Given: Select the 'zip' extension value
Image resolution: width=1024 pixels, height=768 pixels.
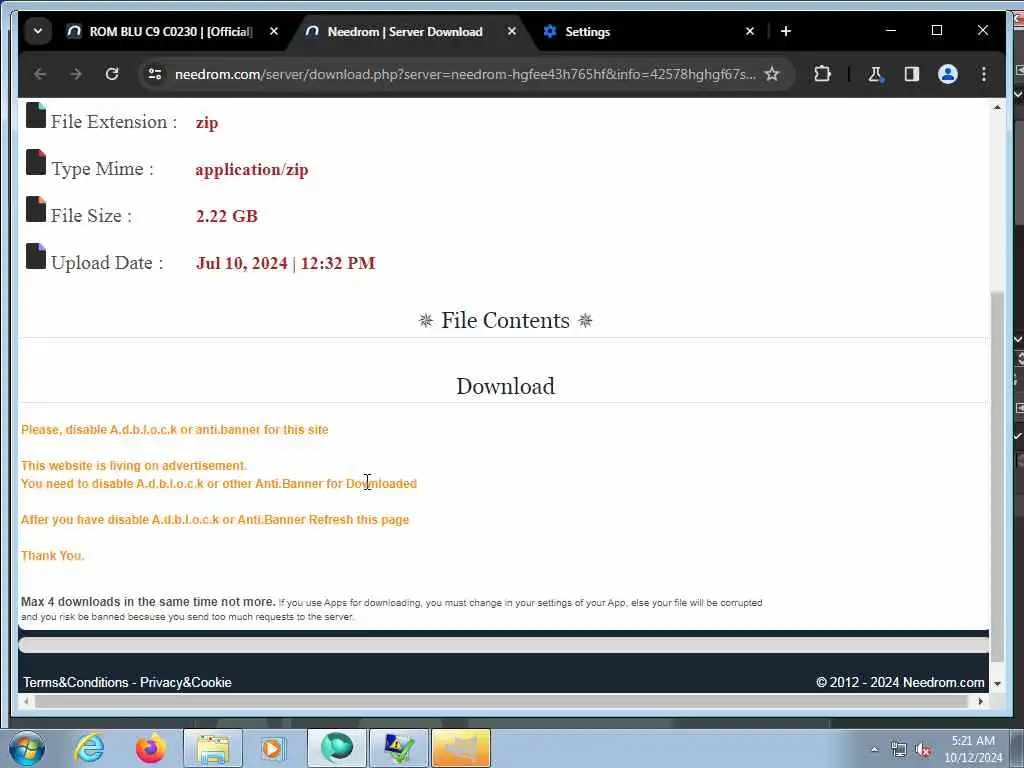Looking at the screenshot, I should (x=207, y=123).
